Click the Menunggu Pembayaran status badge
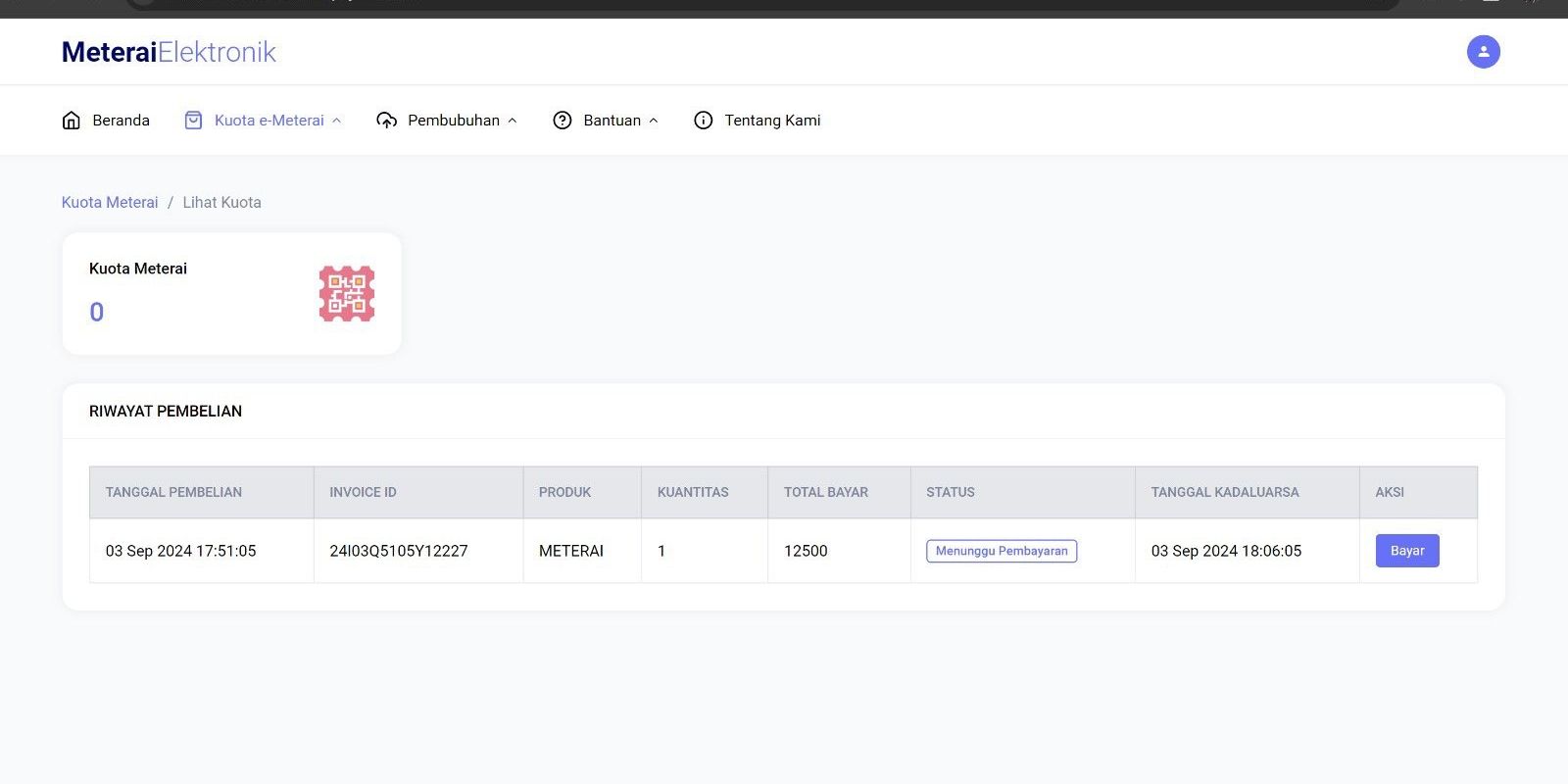 click(x=1002, y=551)
